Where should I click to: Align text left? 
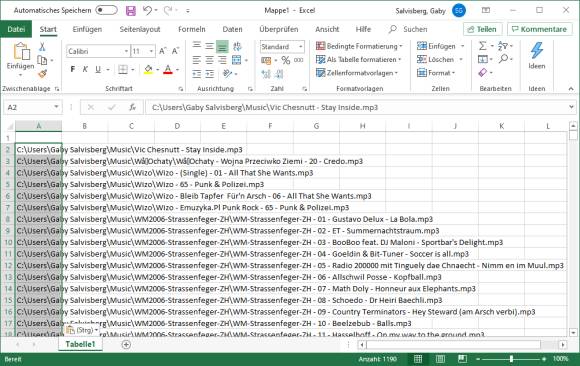click(x=197, y=60)
